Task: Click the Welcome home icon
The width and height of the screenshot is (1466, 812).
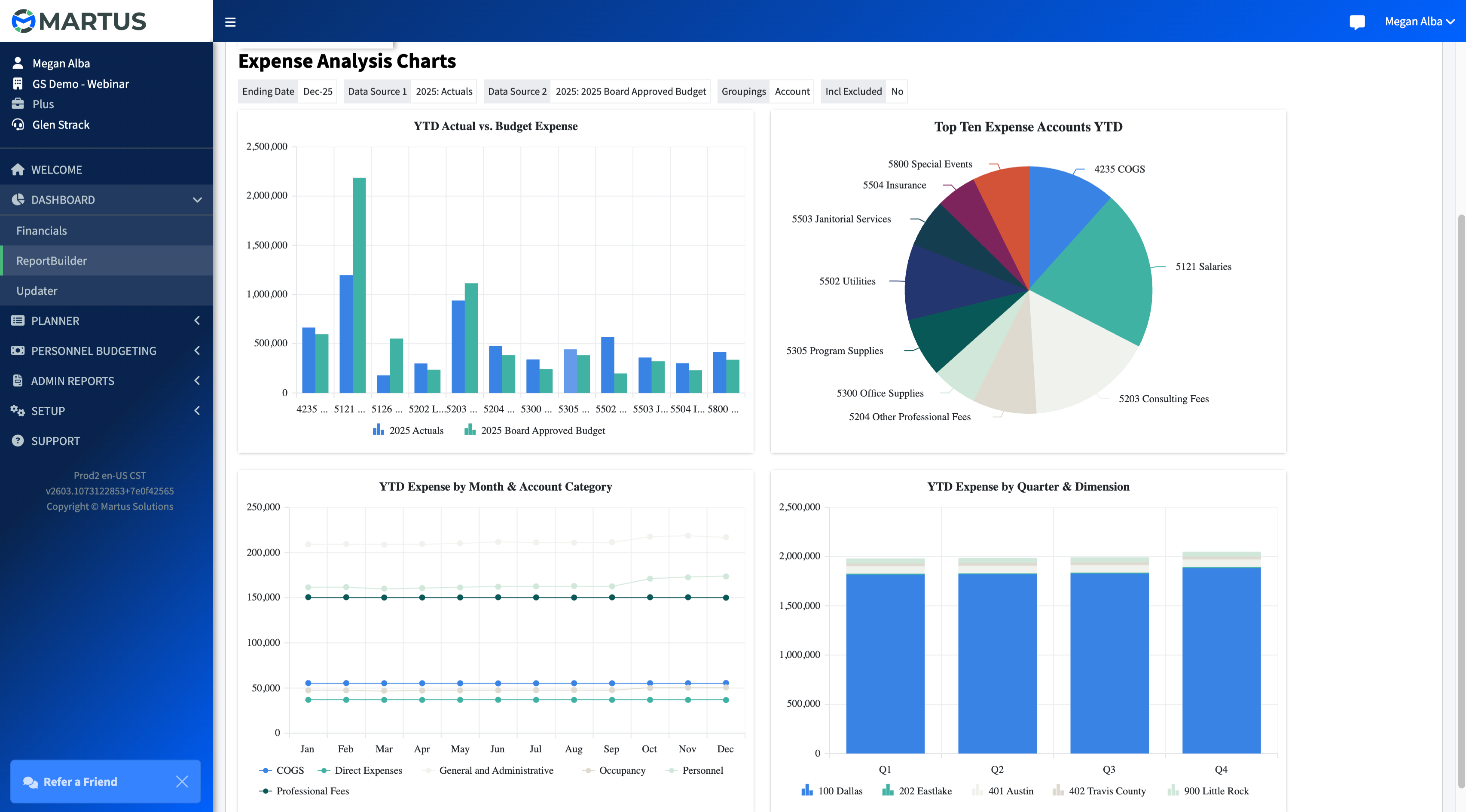Action: pyautogui.click(x=18, y=170)
